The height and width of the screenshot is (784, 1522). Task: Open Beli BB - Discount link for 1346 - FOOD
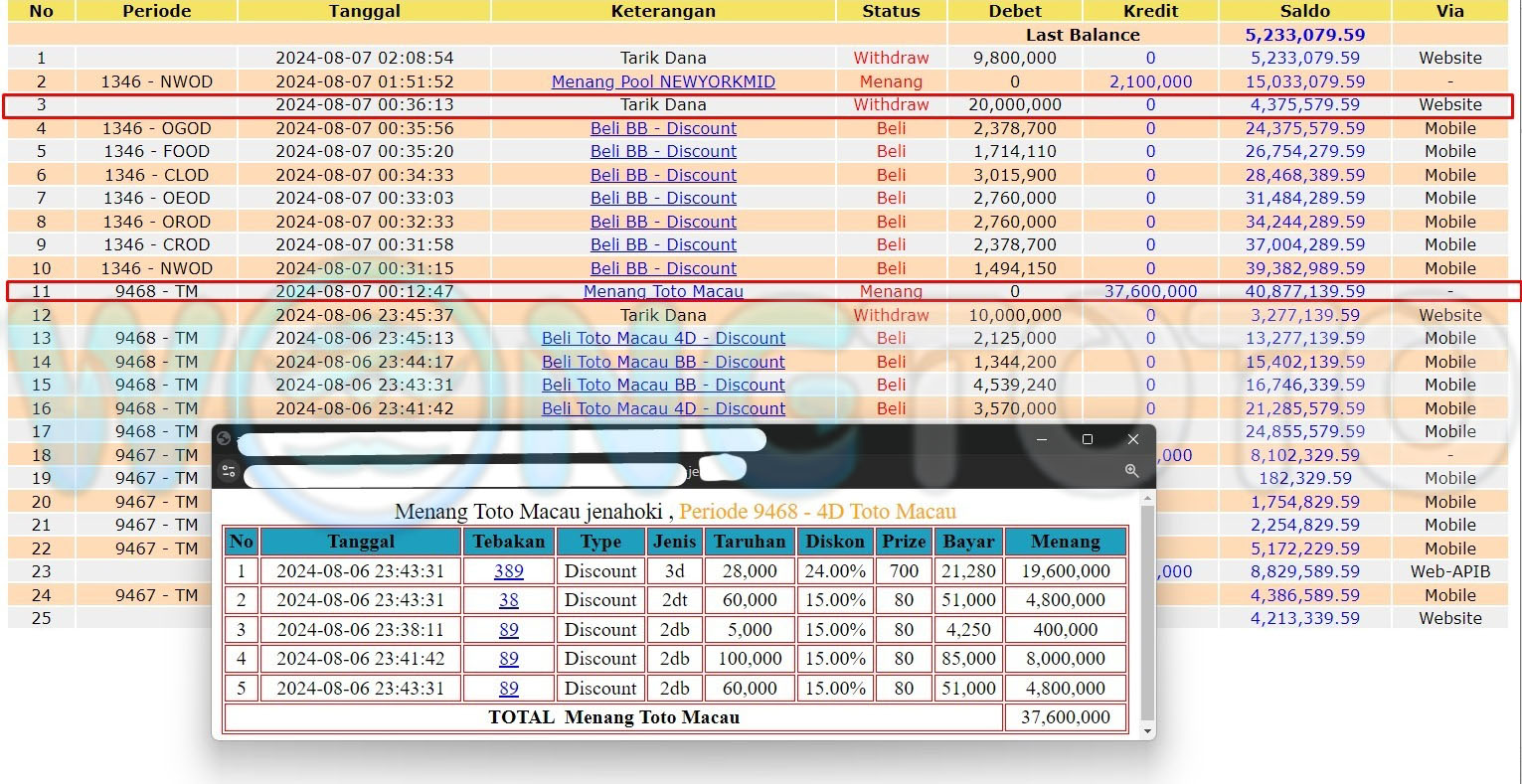663,151
